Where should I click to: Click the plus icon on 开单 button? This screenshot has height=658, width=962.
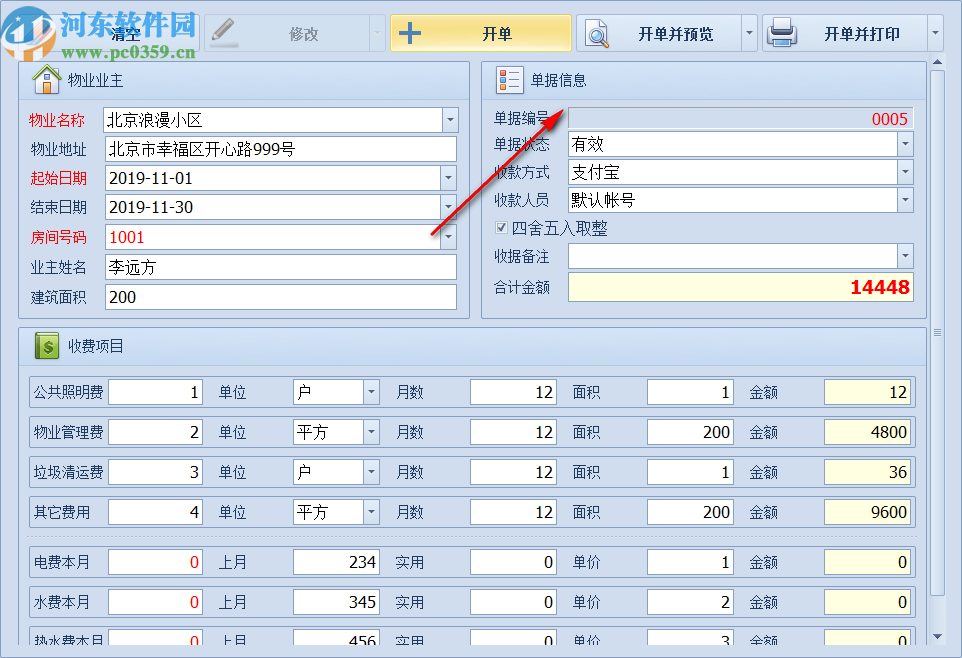point(408,32)
